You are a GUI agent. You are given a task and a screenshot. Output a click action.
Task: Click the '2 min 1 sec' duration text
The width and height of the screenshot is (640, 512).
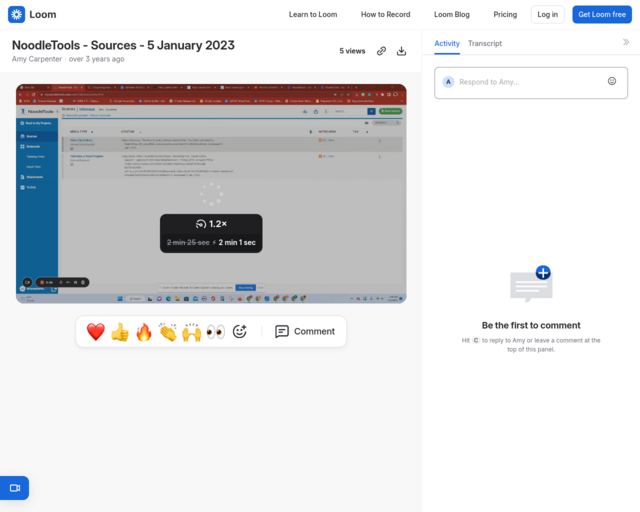[x=237, y=243]
